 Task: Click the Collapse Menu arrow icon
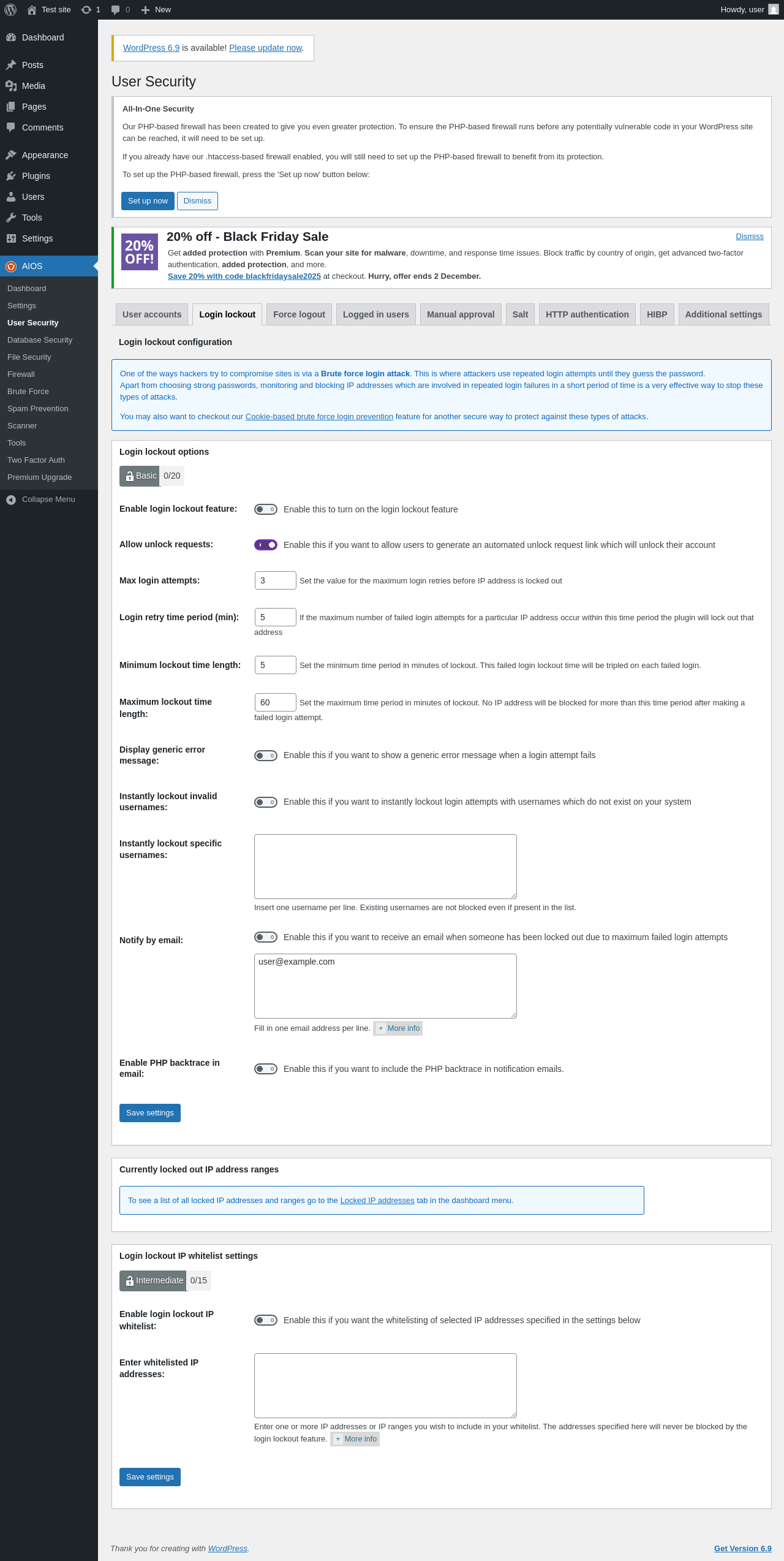tap(11, 499)
